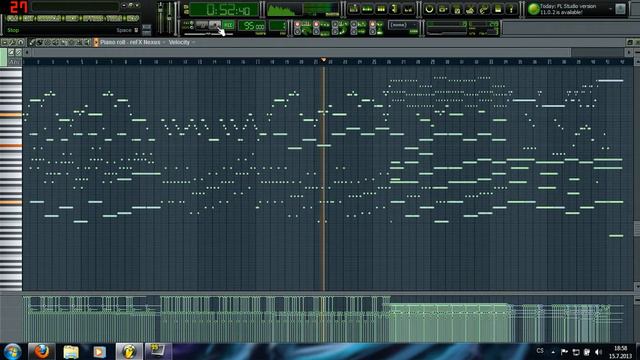The image size is (640, 360).
Task: Select the Slice tool
Action: [x=63, y=42]
